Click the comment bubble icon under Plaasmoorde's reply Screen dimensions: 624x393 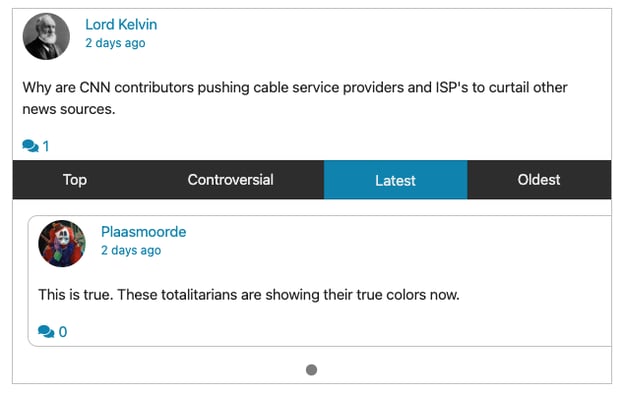[46, 331]
